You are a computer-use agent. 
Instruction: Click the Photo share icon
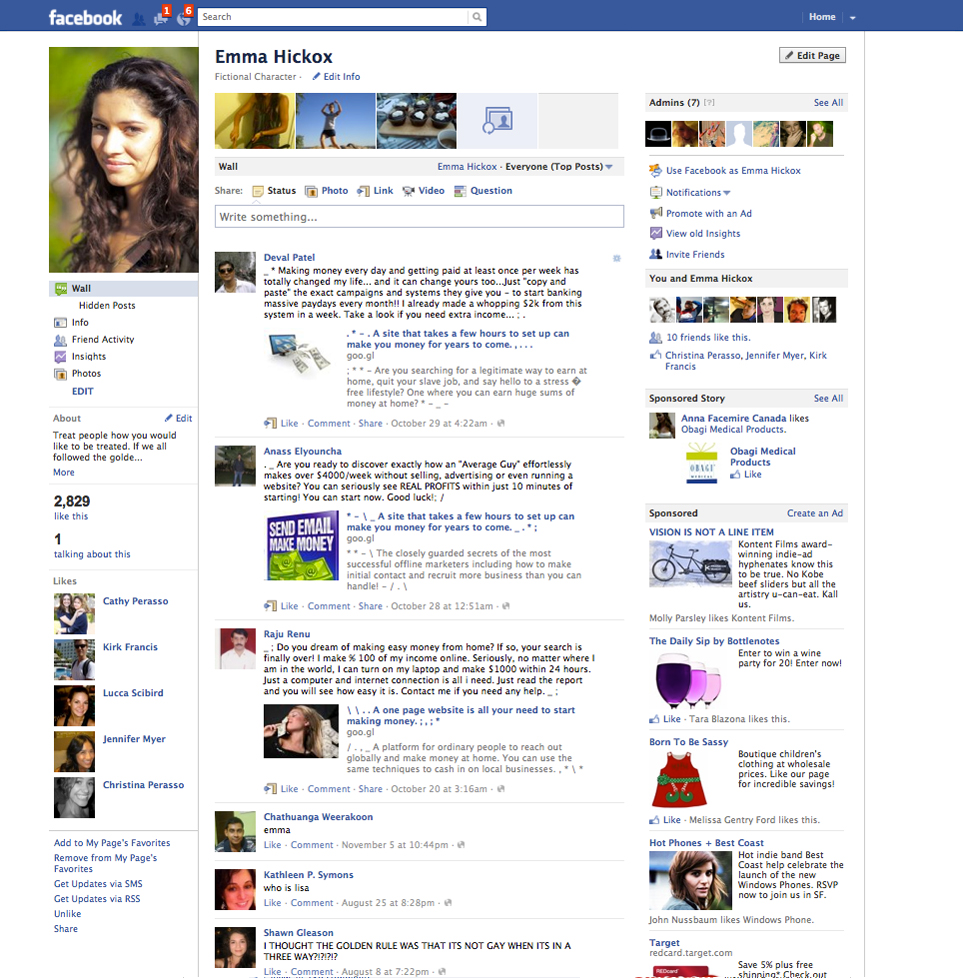click(x=311, y=191)
